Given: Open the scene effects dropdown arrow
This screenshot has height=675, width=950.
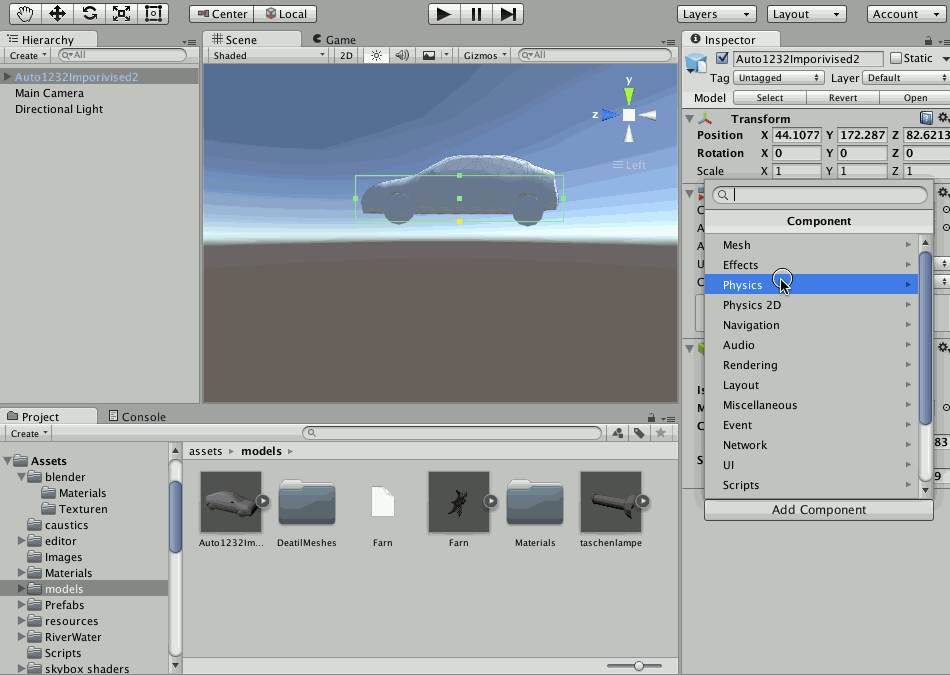Looking at the screenshot, I should tap(446, 55).
